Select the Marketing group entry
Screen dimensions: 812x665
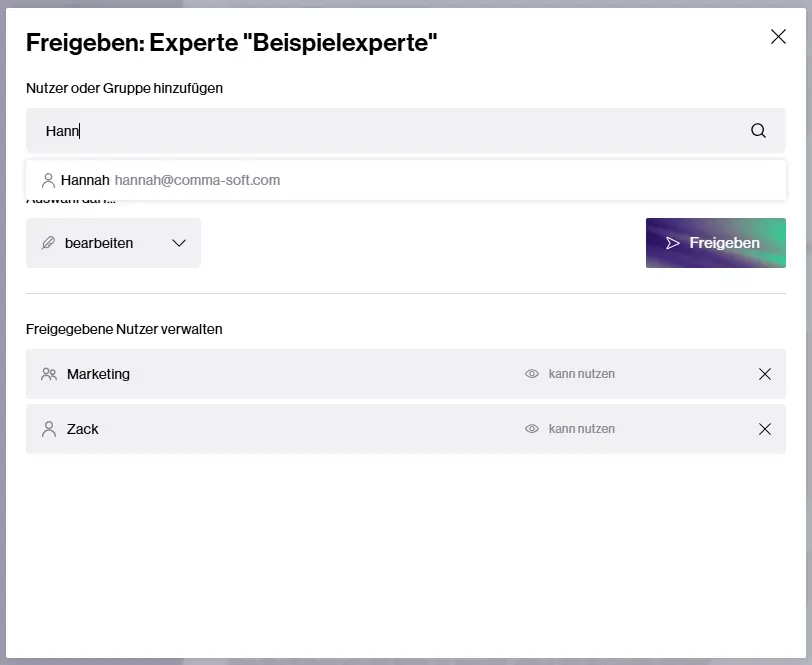[x=98, y=374]
